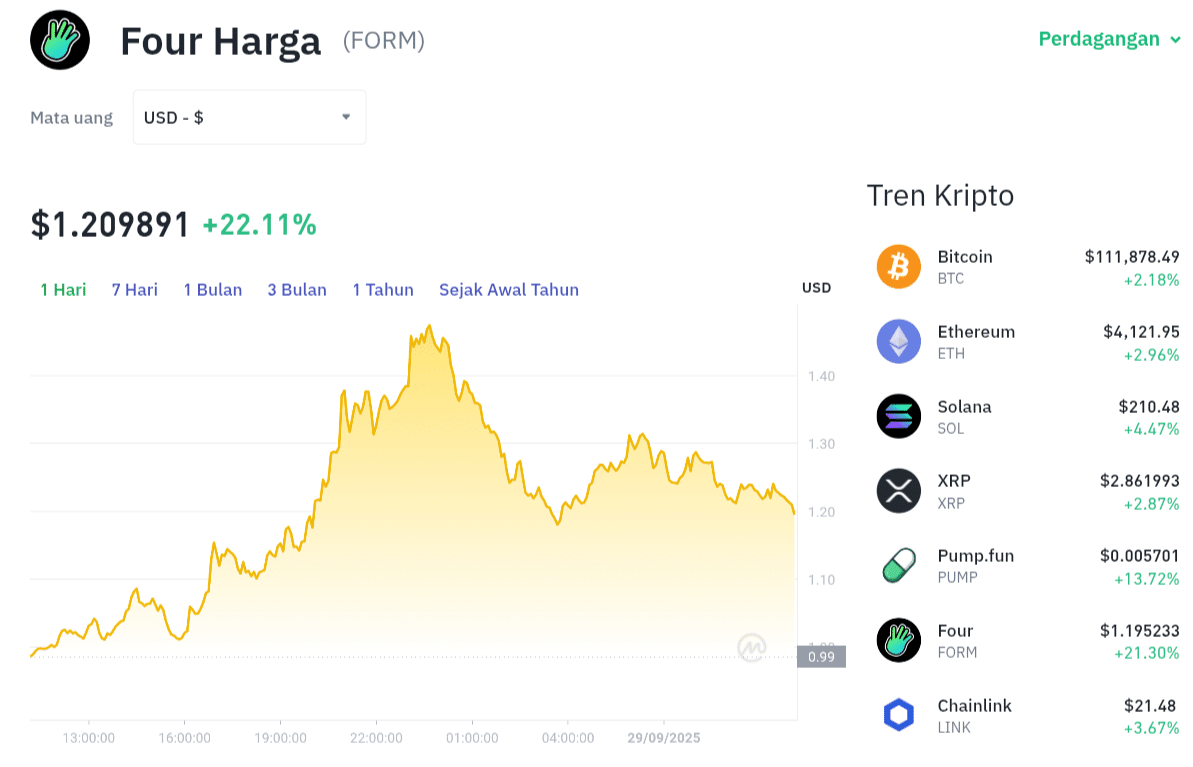Click the Ethereum diamond icon

[x=898, y=341]
